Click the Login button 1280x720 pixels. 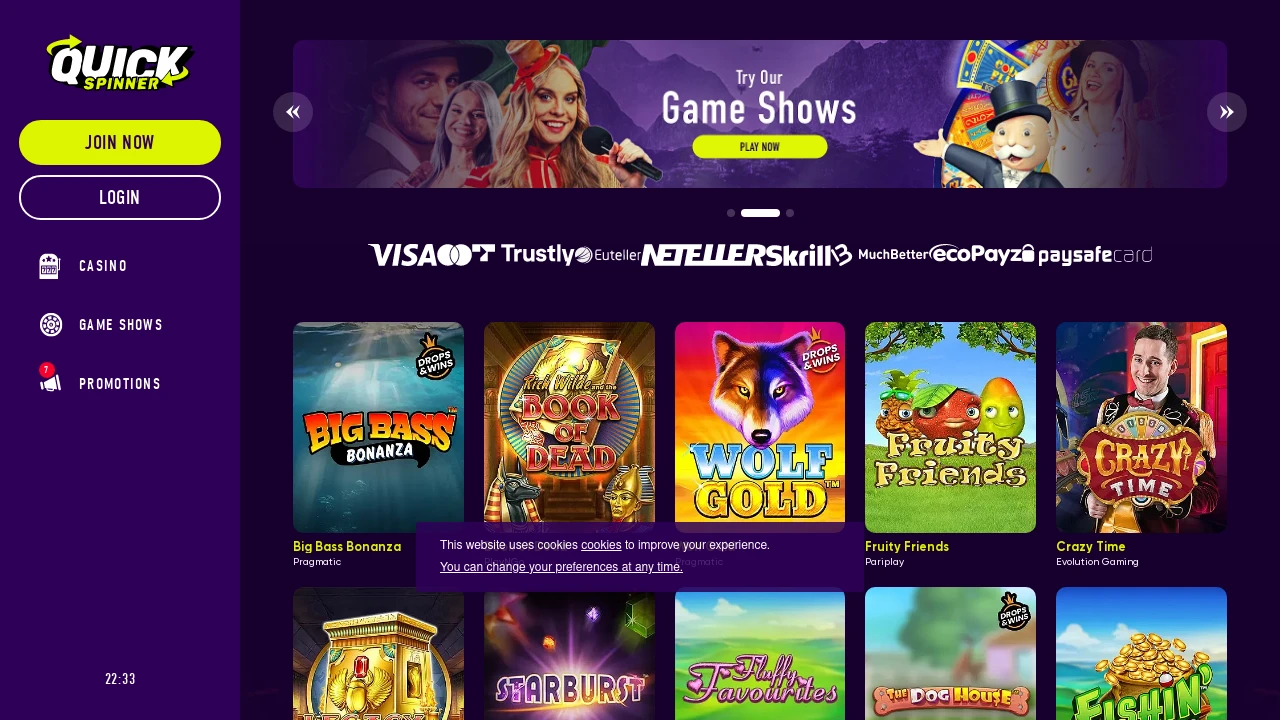click(x=120, y=197)
